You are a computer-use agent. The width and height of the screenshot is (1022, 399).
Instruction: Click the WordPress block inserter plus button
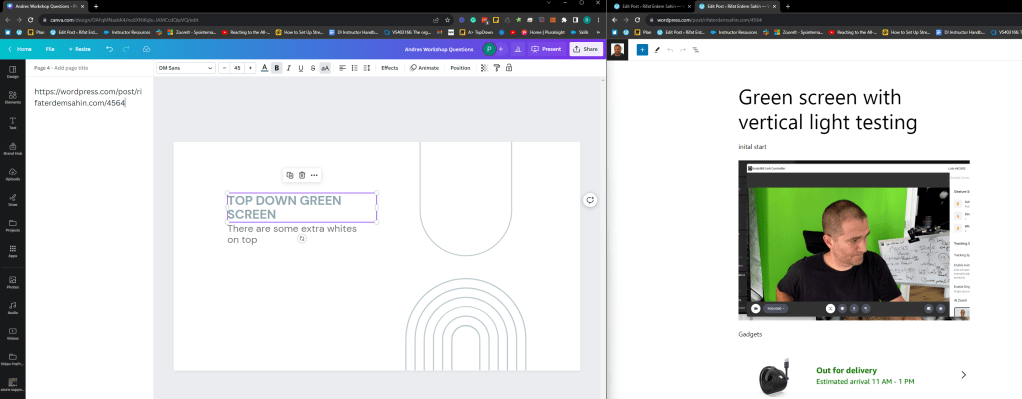[x=642, y=50]
